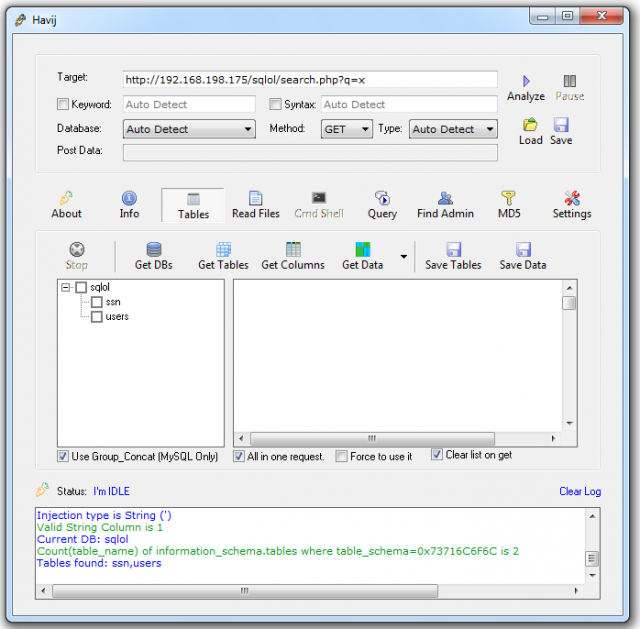Click data pane scroll right arrow
Image resolution: width=640 pixels, height=629 pixels.
tap(553, 439)
